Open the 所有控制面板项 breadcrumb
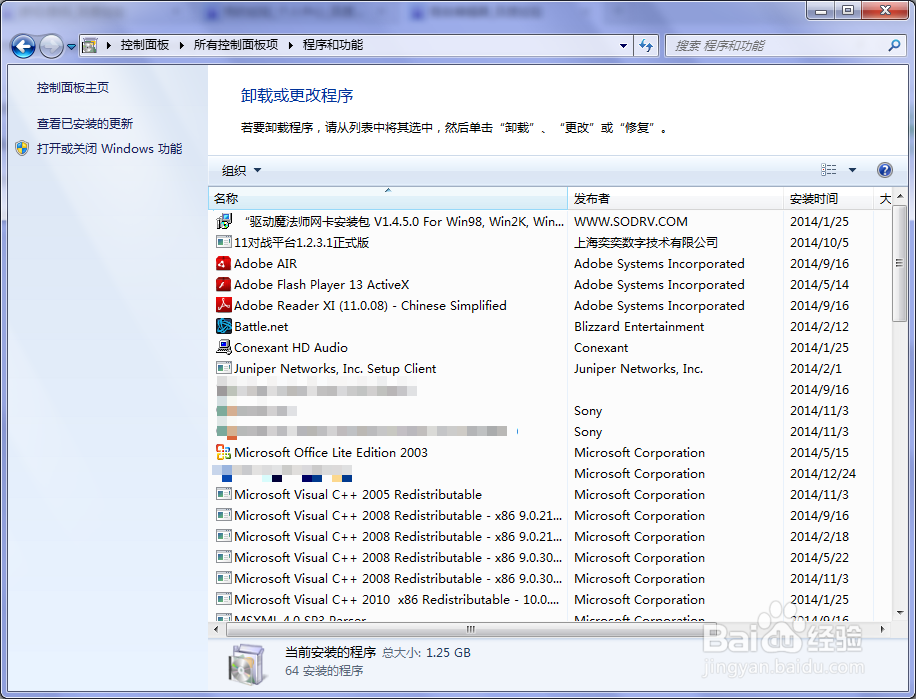The height and width of the screenshot is (699, 916). pyautogui.click(x=235, y=45)
